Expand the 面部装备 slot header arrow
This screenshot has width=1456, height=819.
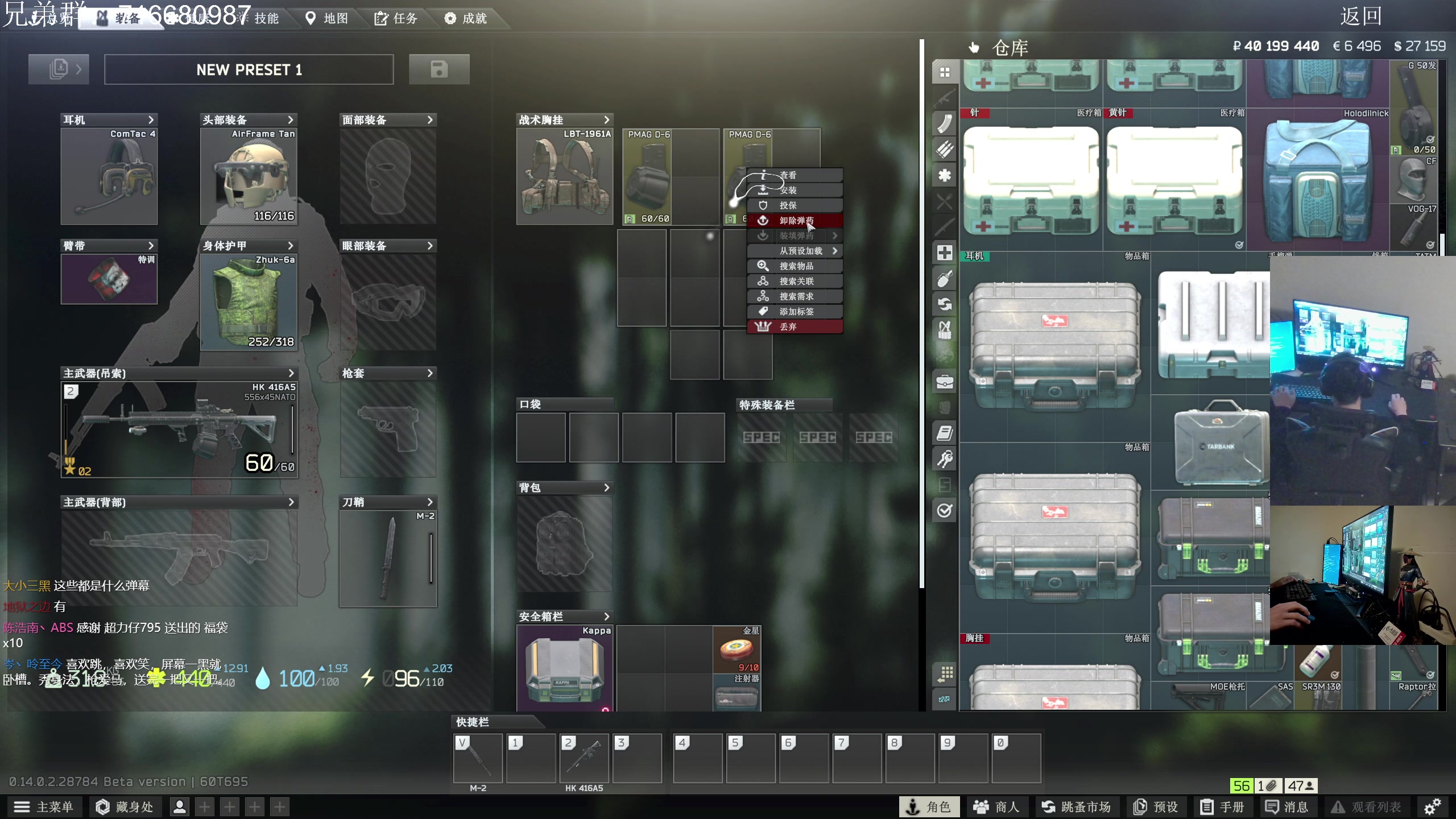[430, 119]
